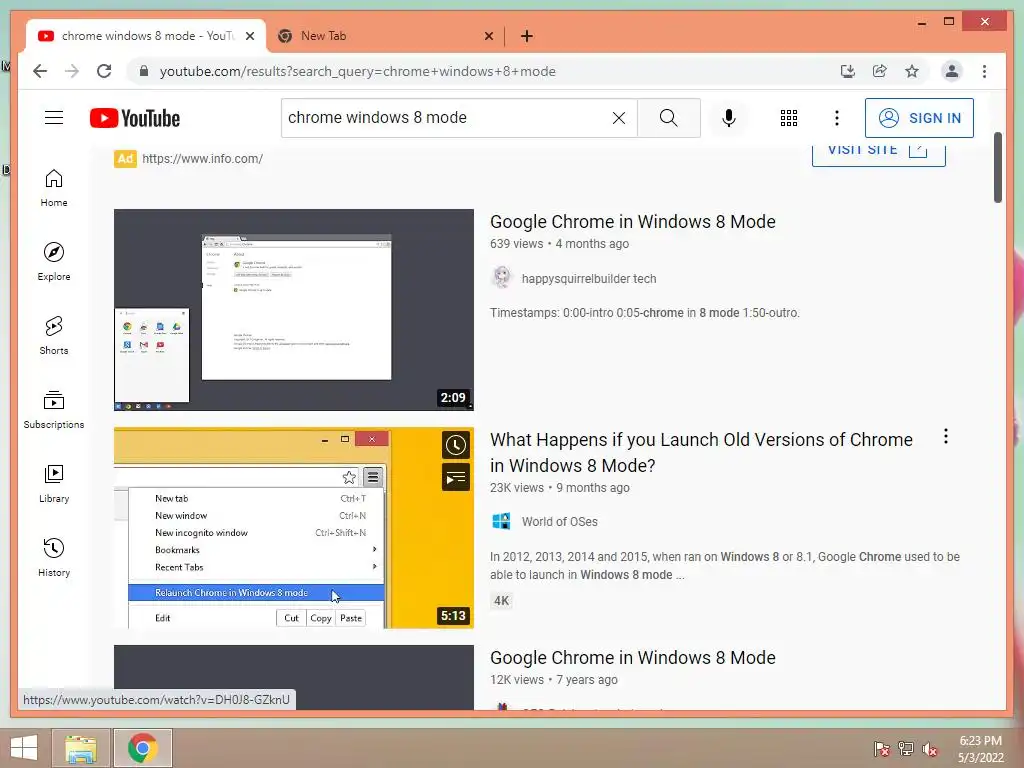Open the Windows Start button
This screenshot has width=1024, height=768.
pos(24,748)
